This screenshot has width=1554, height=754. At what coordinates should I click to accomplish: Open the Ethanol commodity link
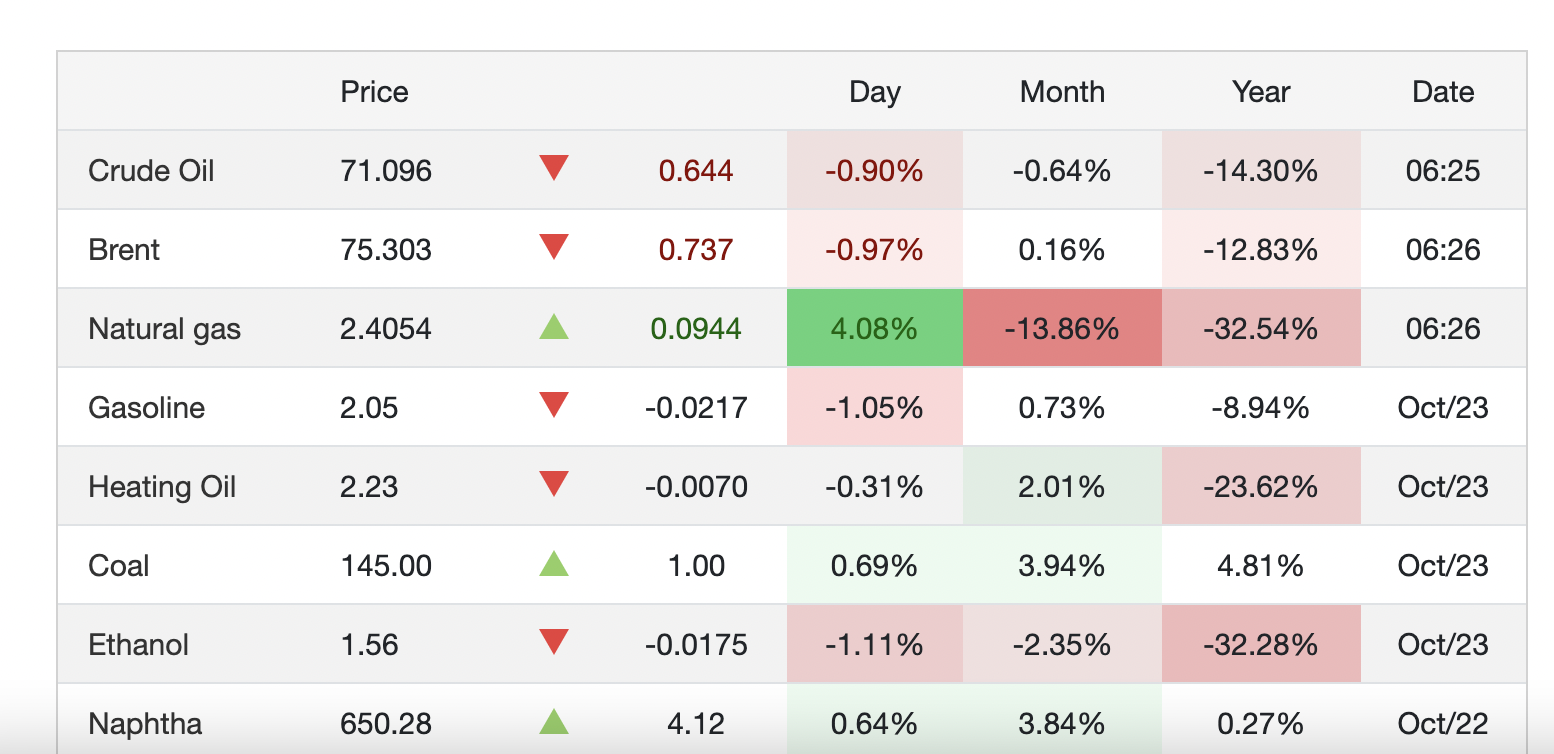pyautogui.click(x=138, y=645)
